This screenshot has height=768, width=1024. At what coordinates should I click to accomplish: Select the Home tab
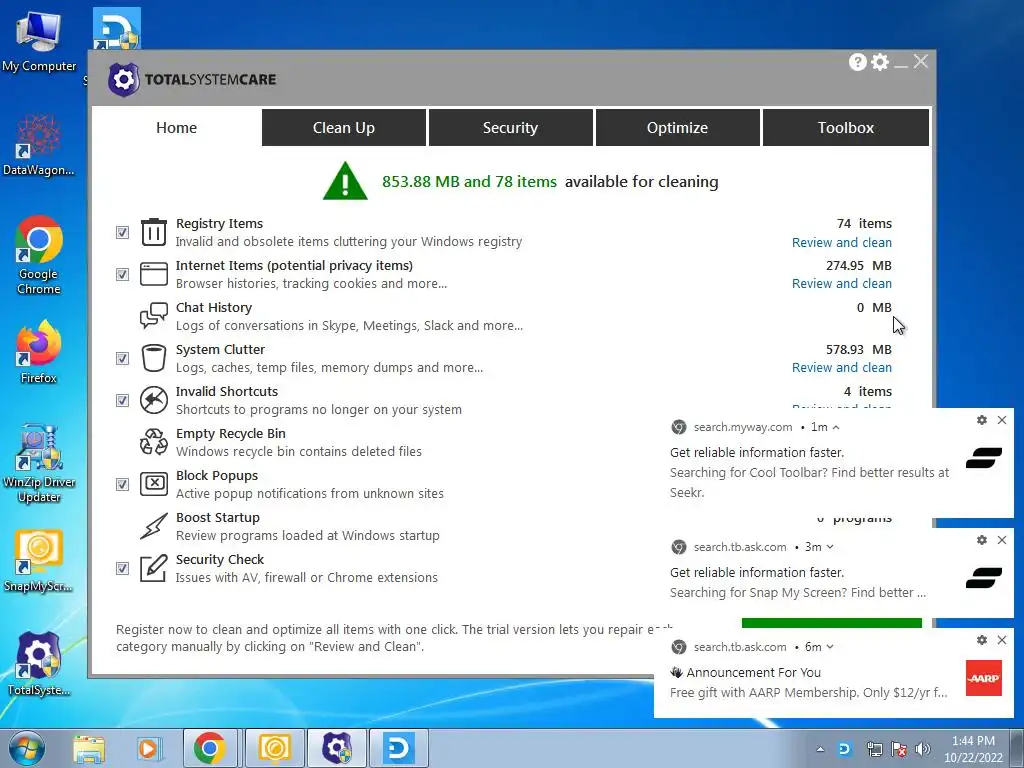click(176, 127)
